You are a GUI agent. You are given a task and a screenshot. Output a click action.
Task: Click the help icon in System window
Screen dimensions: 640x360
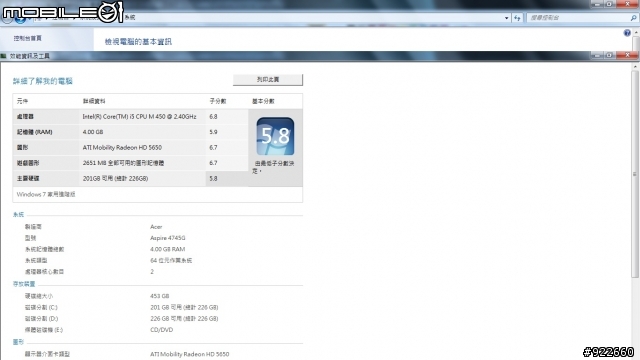[x=627, y=33]
